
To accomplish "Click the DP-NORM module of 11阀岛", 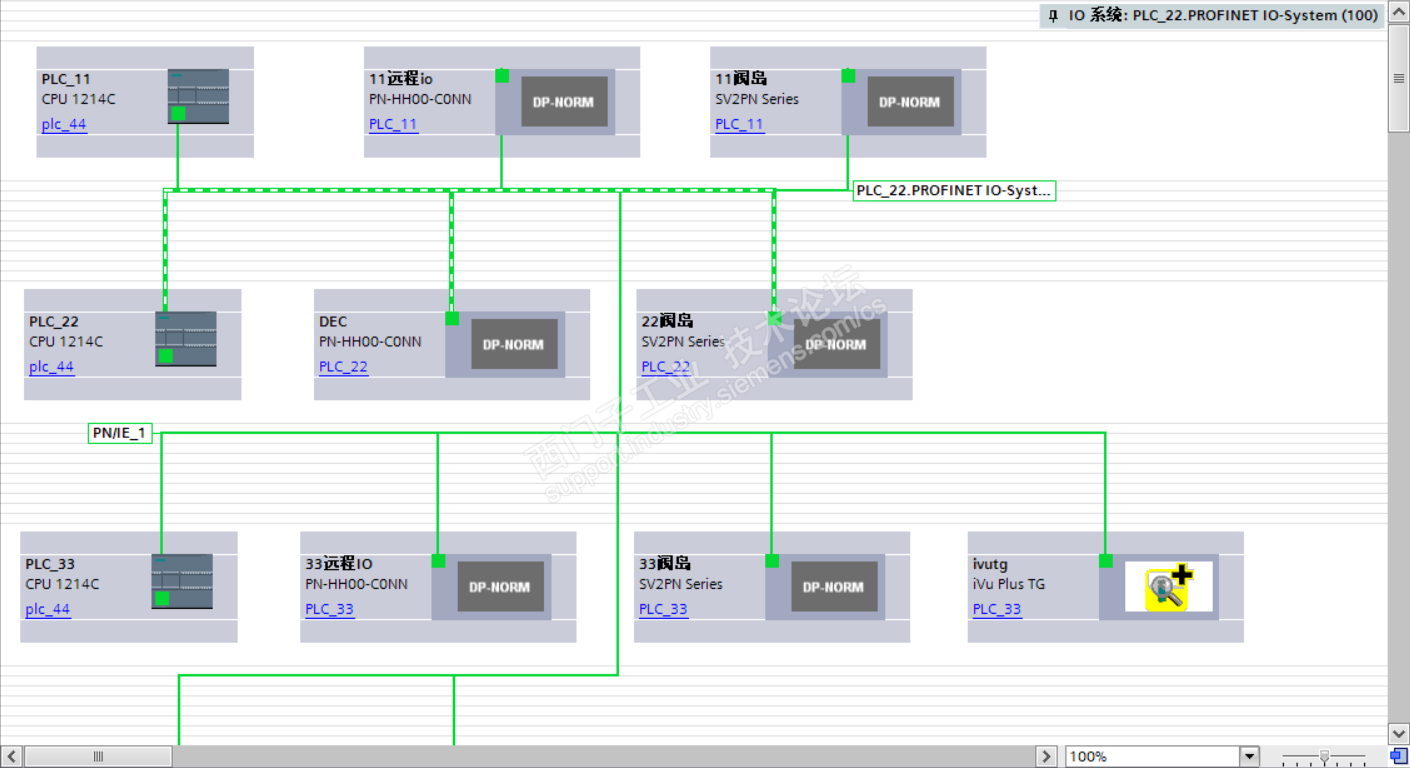I will (910, 102).
